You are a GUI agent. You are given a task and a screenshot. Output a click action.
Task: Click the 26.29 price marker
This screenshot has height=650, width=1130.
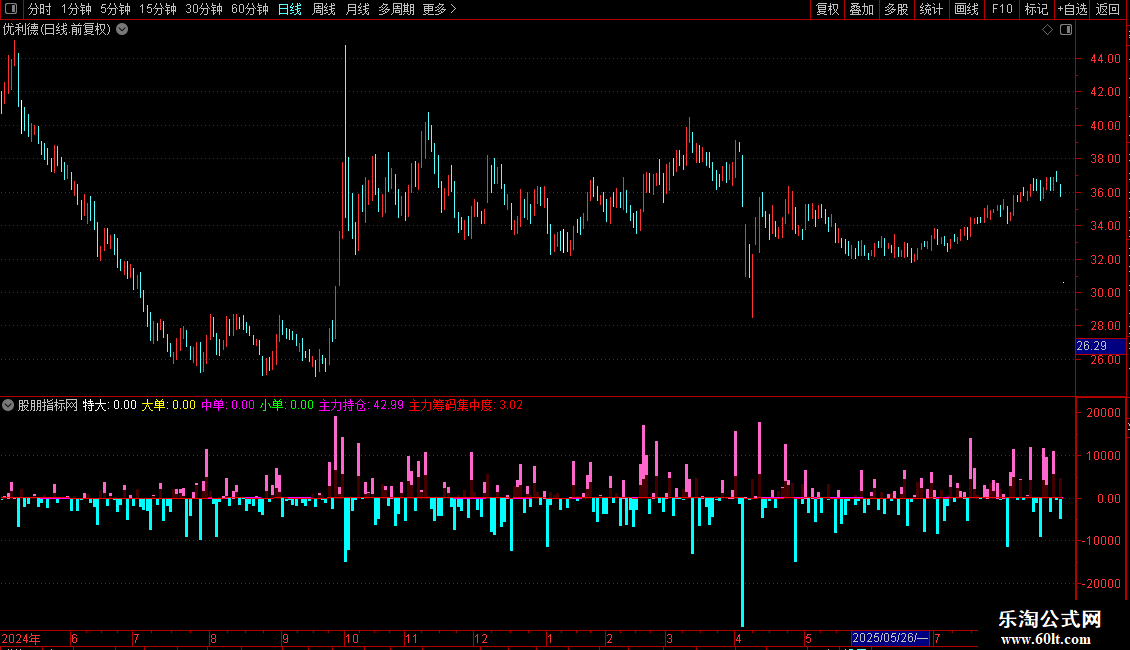(x=1100, y=347)
